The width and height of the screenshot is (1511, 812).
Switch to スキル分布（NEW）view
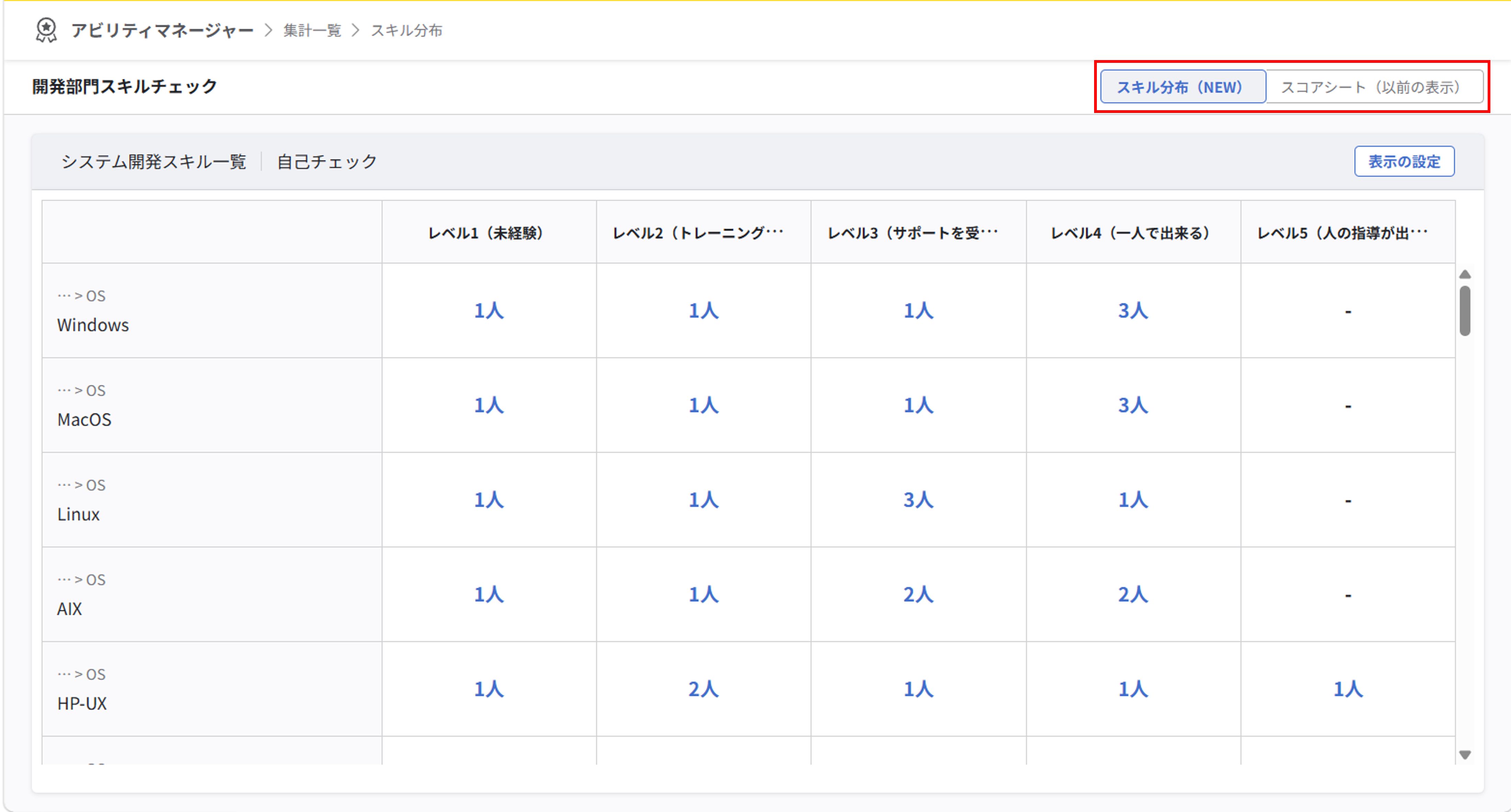1183,87
